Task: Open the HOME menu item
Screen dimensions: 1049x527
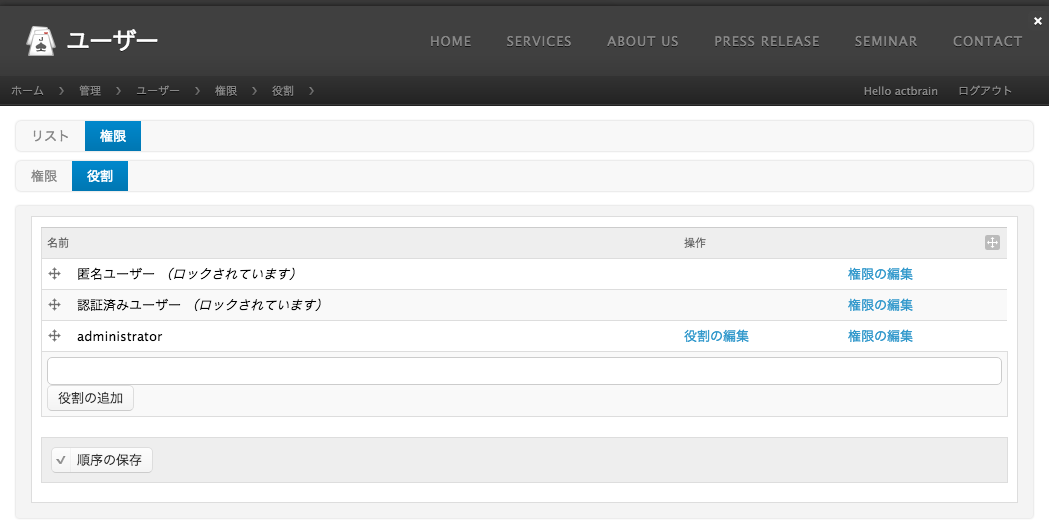Action: (450, 41)
